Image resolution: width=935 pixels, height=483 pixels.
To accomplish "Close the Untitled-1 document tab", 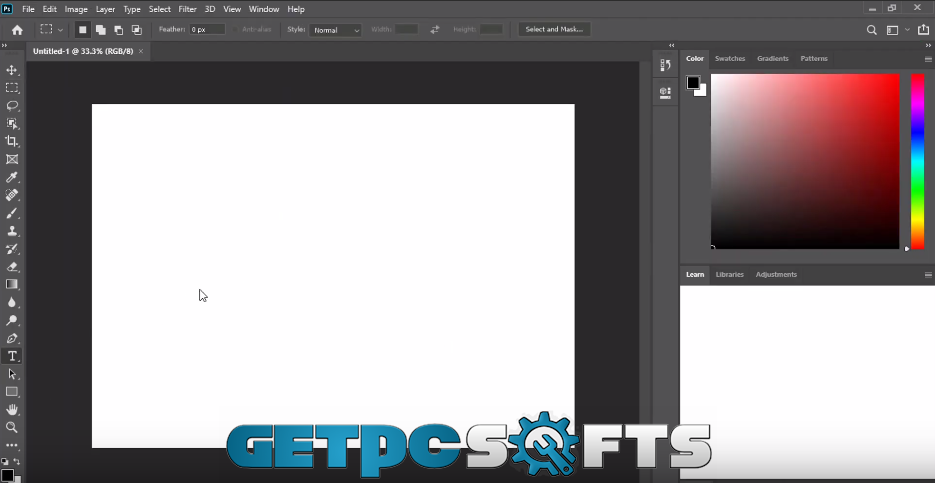I will click(141, 51).
